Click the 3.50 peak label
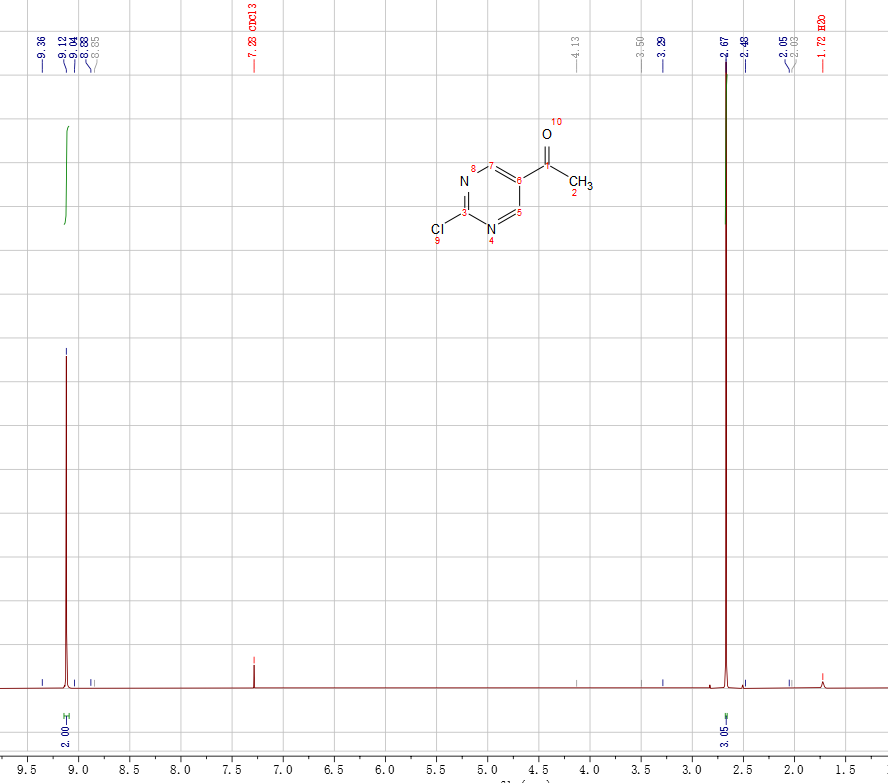The image size is (888, 783). click(x=640, y=47)
